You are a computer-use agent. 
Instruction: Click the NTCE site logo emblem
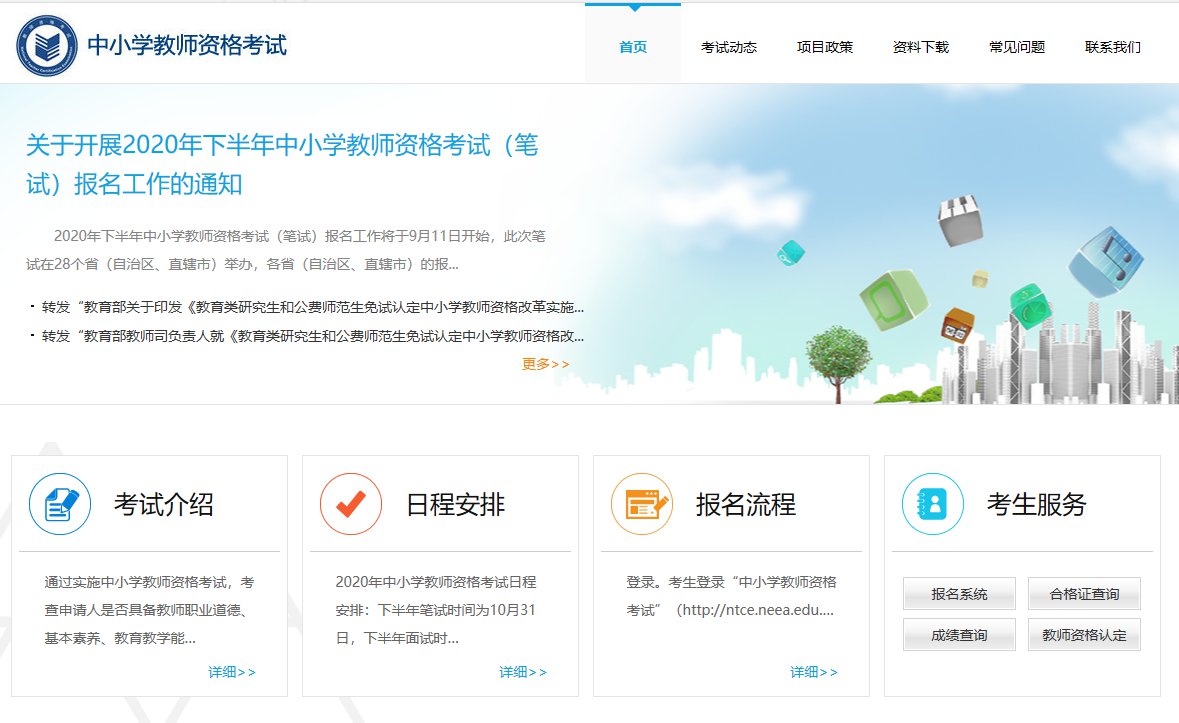coord(45,46)
